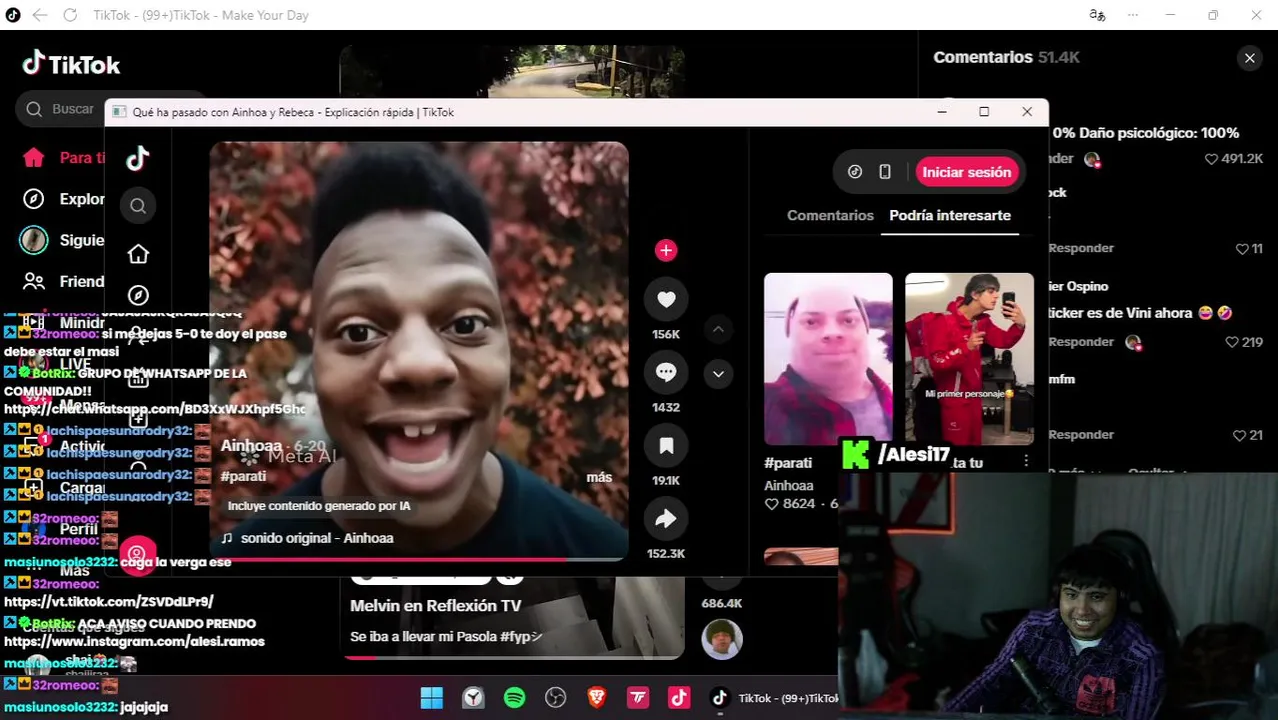Click the phone icon beside Iniciar sesión
The height and width of the screenshot is (720, 1278).
point(885,172)
